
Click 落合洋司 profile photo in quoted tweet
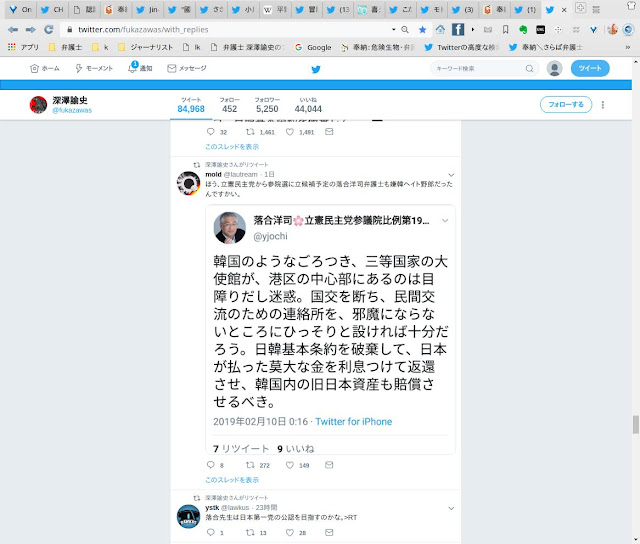click(230, 228)
